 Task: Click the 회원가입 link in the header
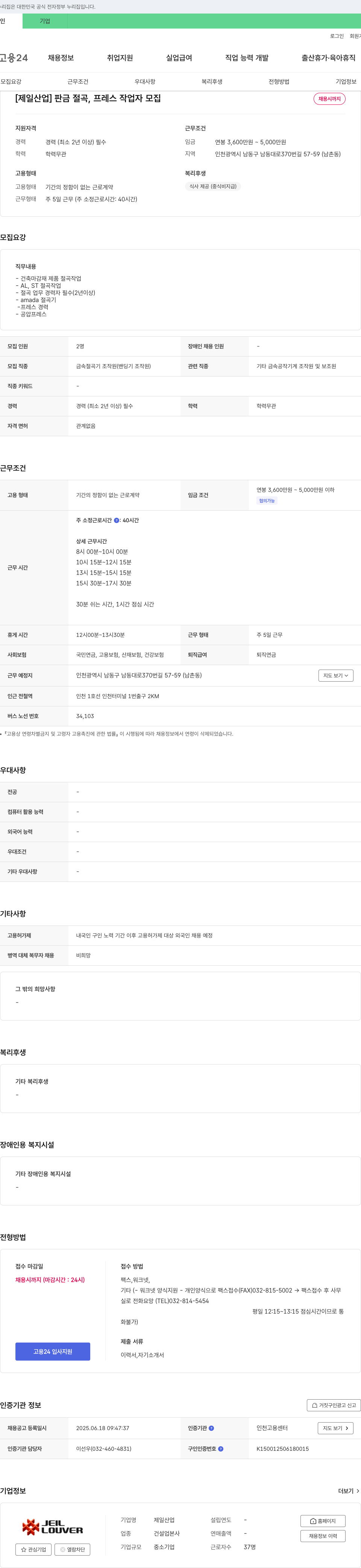tap(355, 36)
